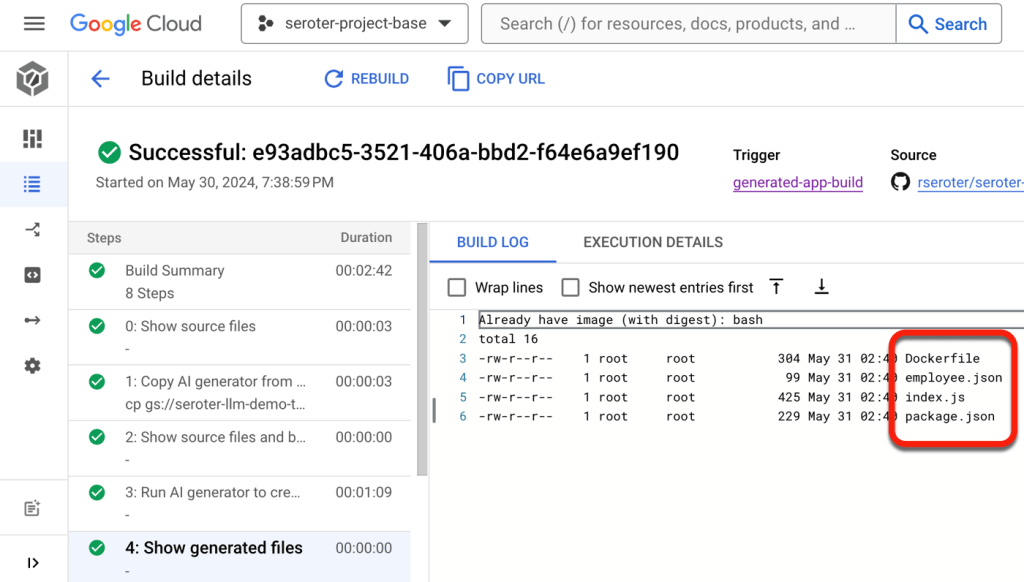Open the Repositories icon in sidebar
The width and height of the screenshot is (1024, 582).
coord(33,275)
